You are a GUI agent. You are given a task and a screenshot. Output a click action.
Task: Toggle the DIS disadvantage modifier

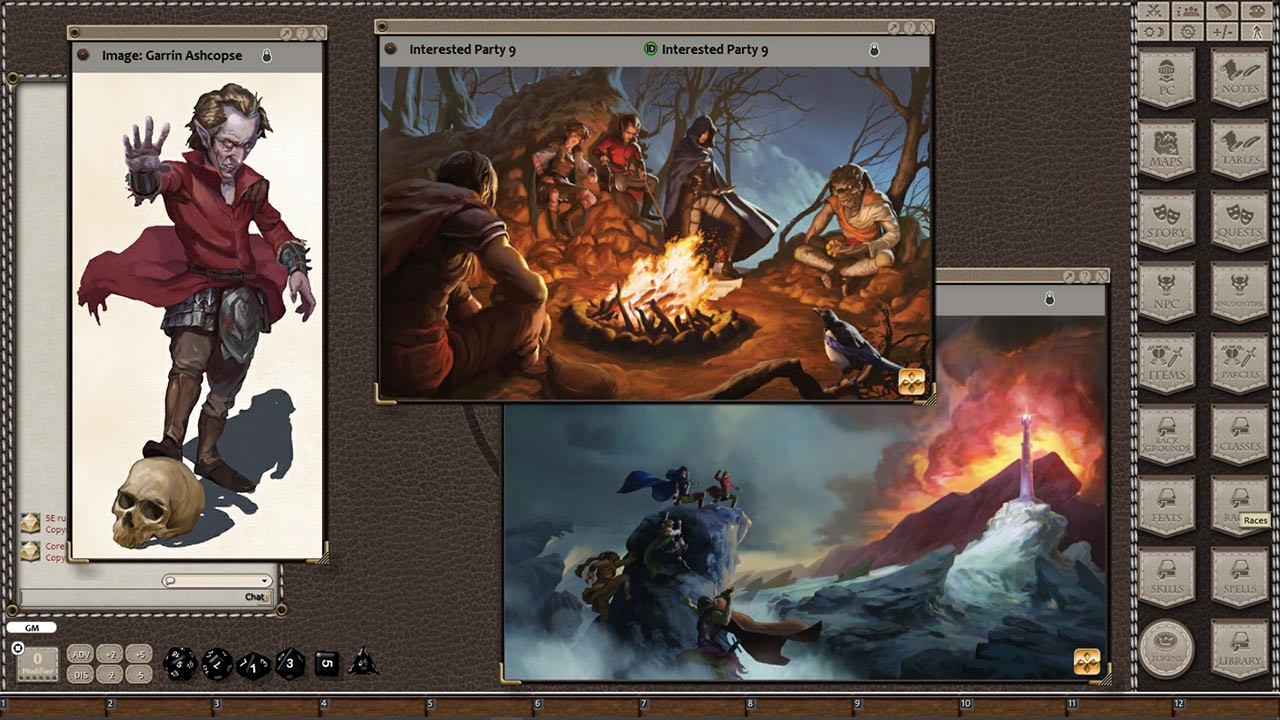click(82, 675)
